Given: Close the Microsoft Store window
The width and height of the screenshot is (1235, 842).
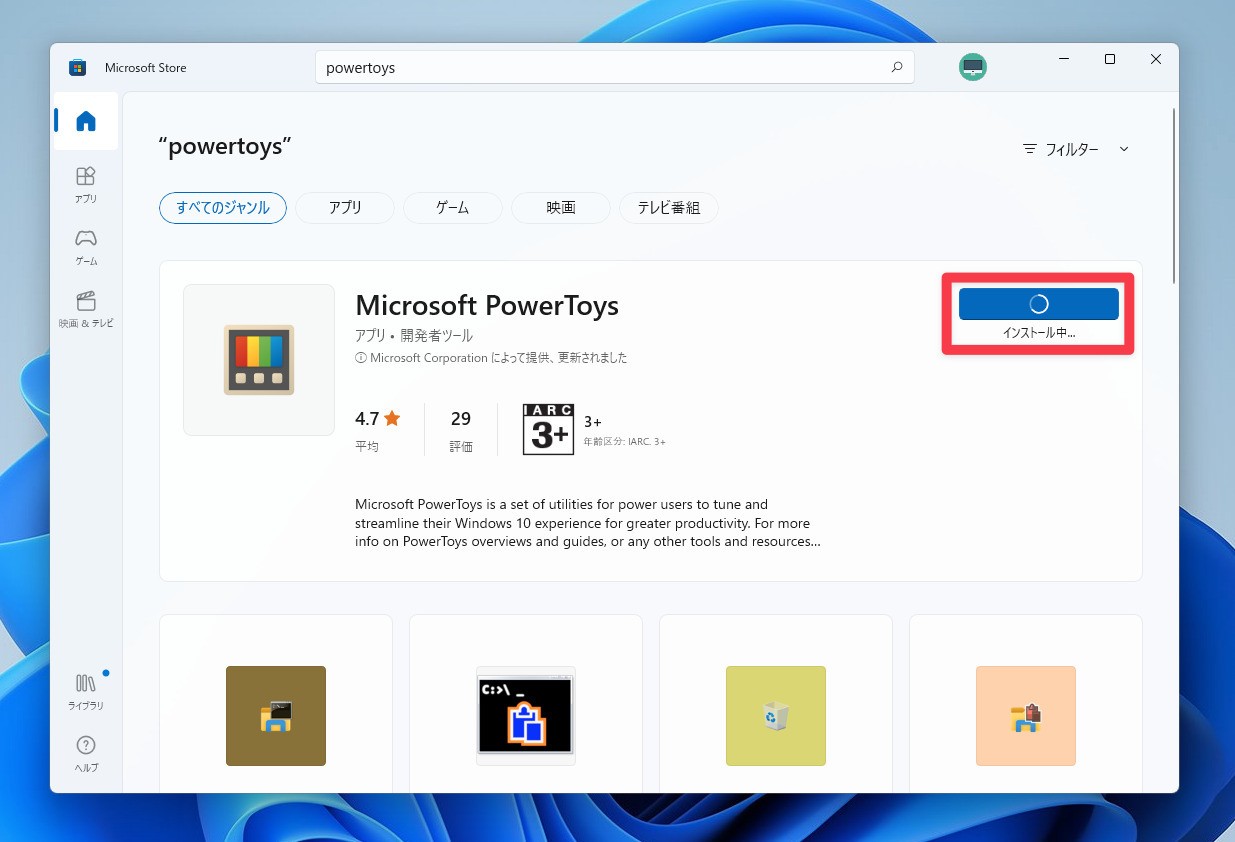Looking at the screenshot, I should tap(1156, 59).
